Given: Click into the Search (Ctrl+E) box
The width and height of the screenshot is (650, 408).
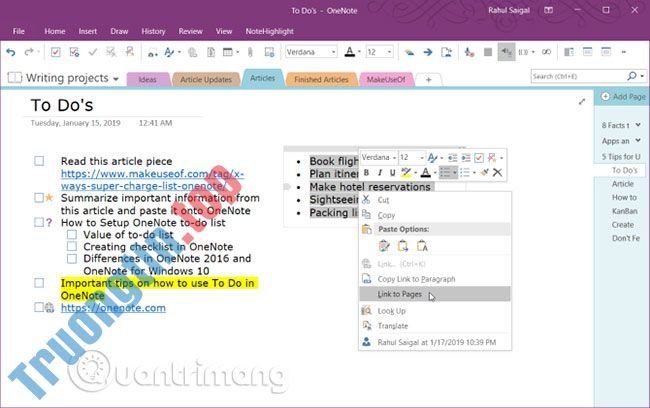Looking at the screenshot, I should pyautogui.click(x=578, y=76).
